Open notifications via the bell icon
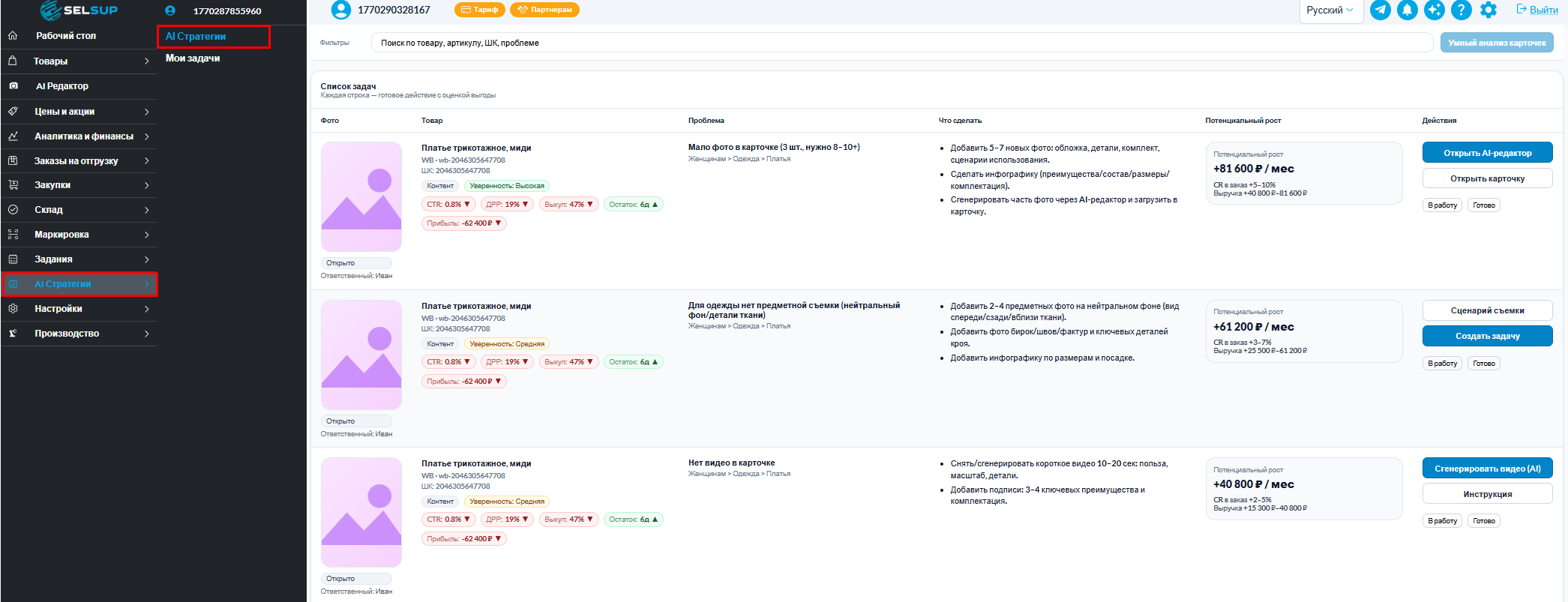The height and width of the screenshot is (602, 1568). pos(1408,10)
